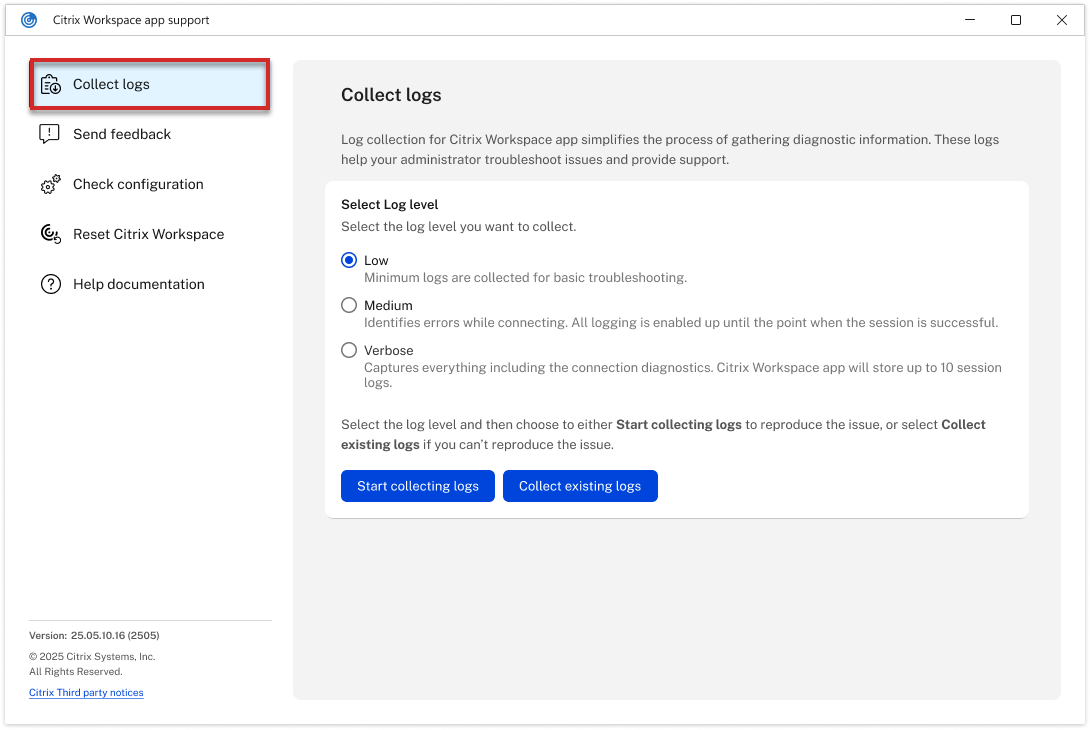Click the Minimum logs are collected description
Image resolution: width=1090 pixels, height=730 pixels.
click(526, 277)
